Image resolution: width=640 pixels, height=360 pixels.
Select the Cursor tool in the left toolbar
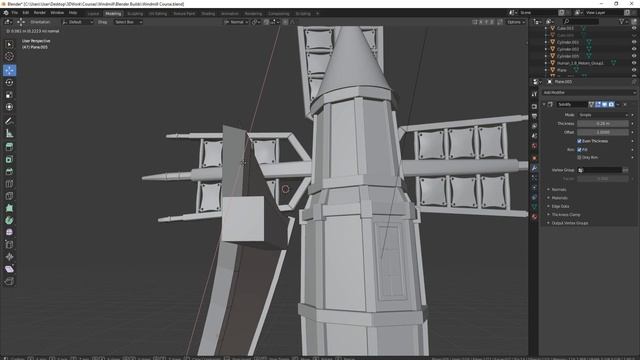pyautogui.click(x=9, y=56)
